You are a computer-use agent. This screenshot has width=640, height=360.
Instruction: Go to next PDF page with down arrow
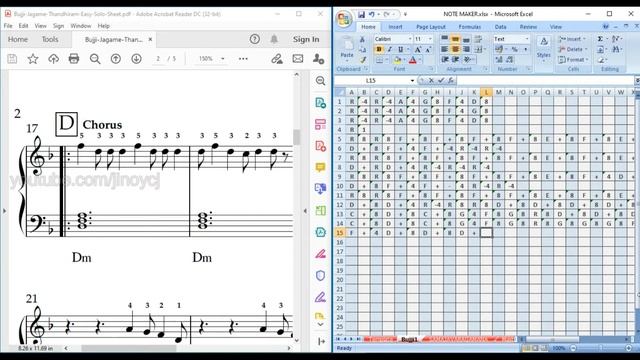click(x=136, y=59)
